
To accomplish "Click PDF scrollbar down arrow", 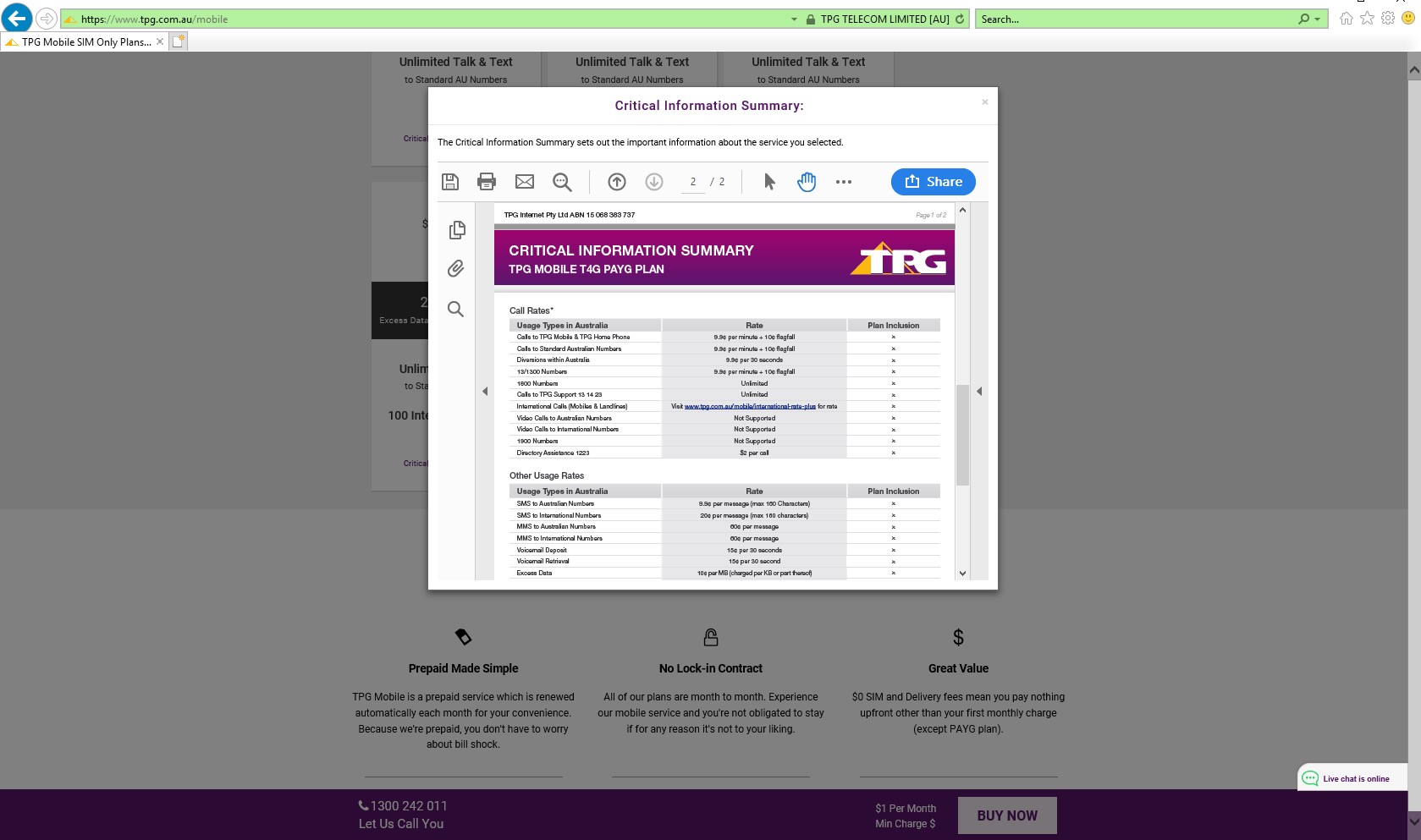I will click(962, 573).
